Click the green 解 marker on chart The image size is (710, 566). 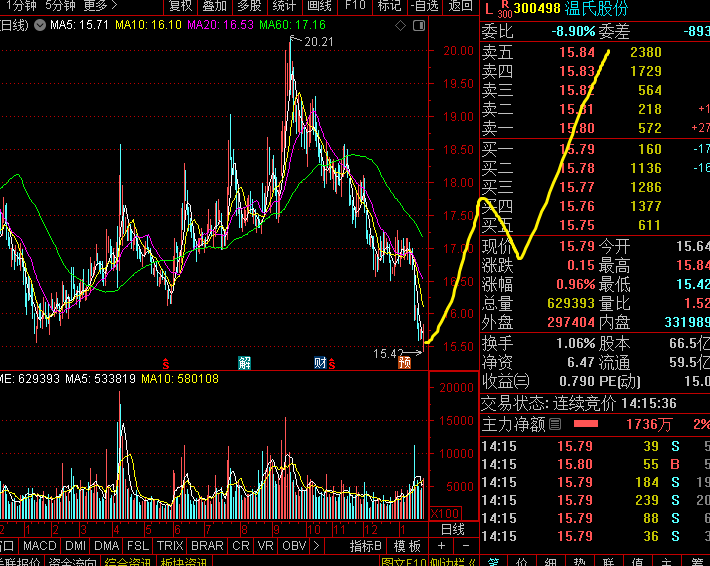(245, 363)
